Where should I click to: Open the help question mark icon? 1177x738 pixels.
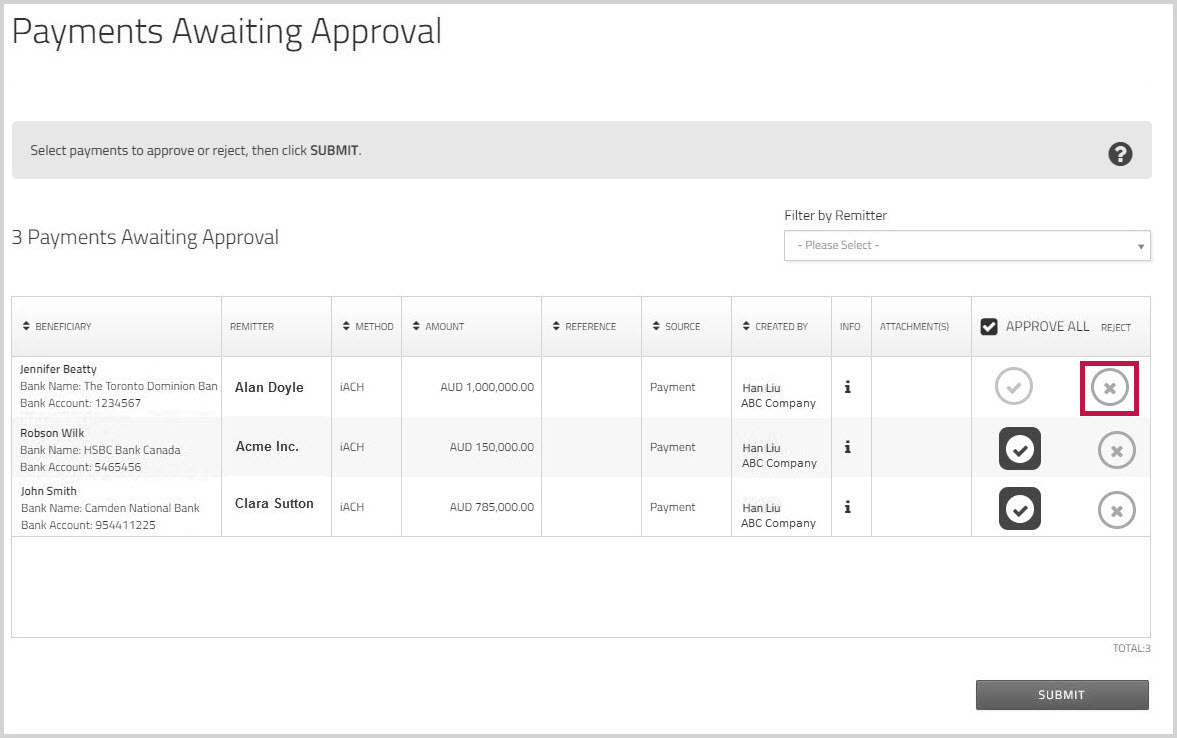click(1120, 154)
